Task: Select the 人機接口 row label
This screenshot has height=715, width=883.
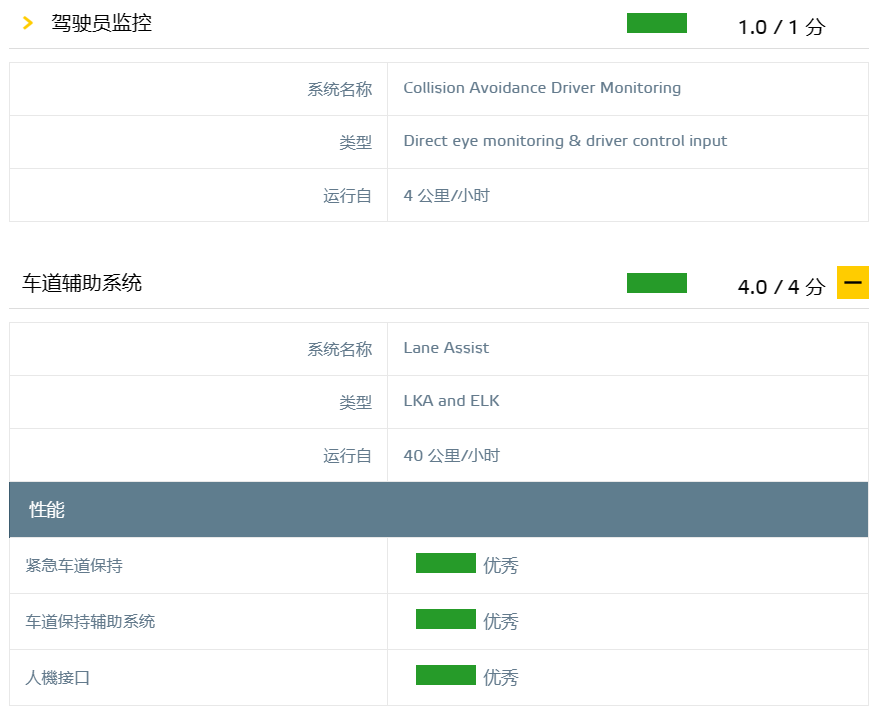Action: click(x=58, y=678)
